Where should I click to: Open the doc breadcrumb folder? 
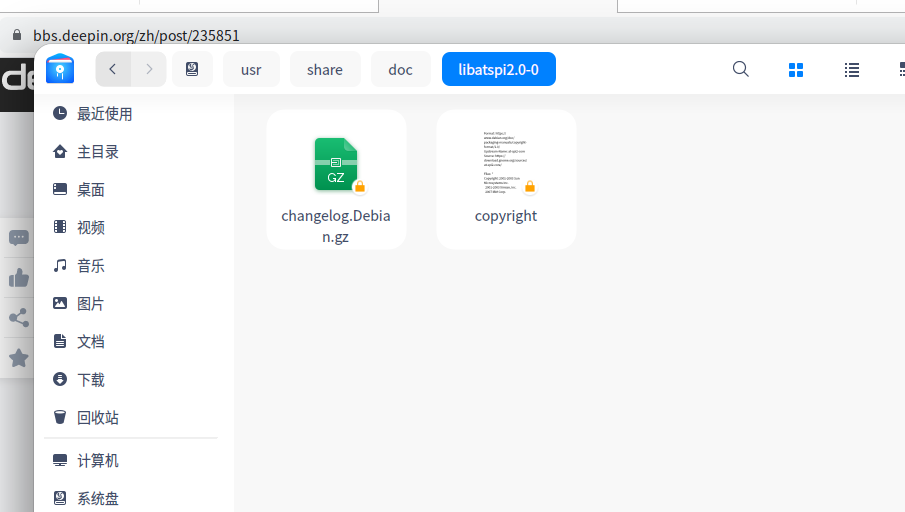pos(401,69)
